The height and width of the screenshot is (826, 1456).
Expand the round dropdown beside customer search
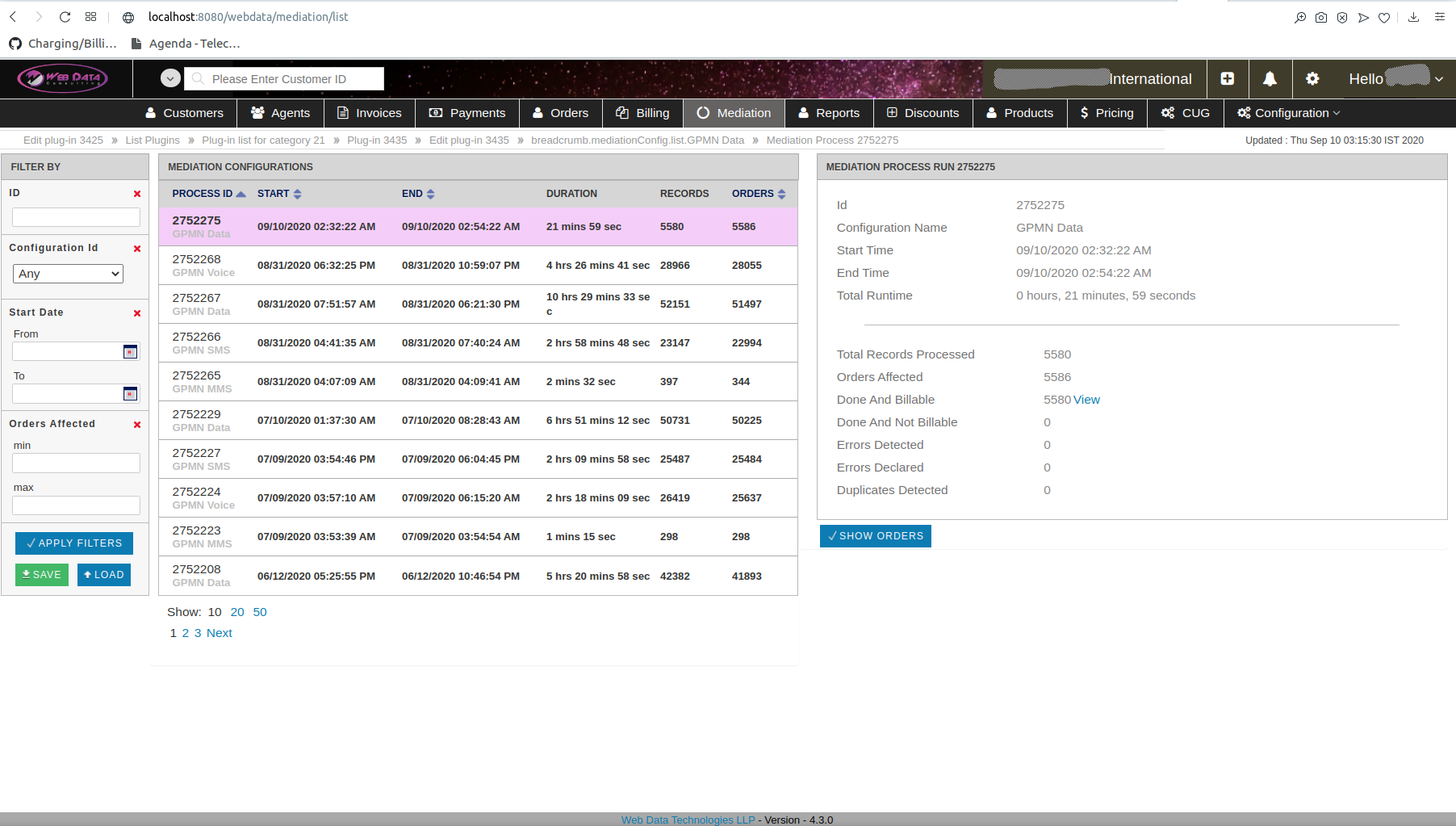click(170, 78)
